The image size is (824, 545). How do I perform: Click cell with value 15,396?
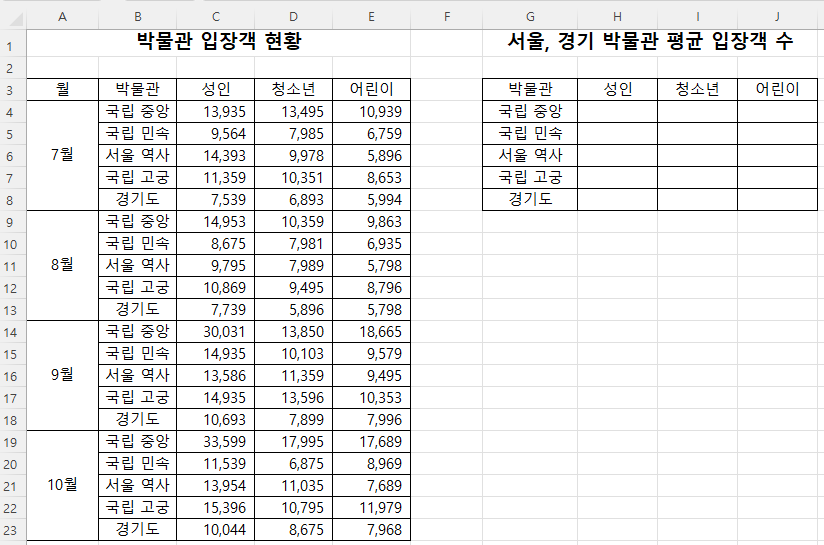[215, 507]
